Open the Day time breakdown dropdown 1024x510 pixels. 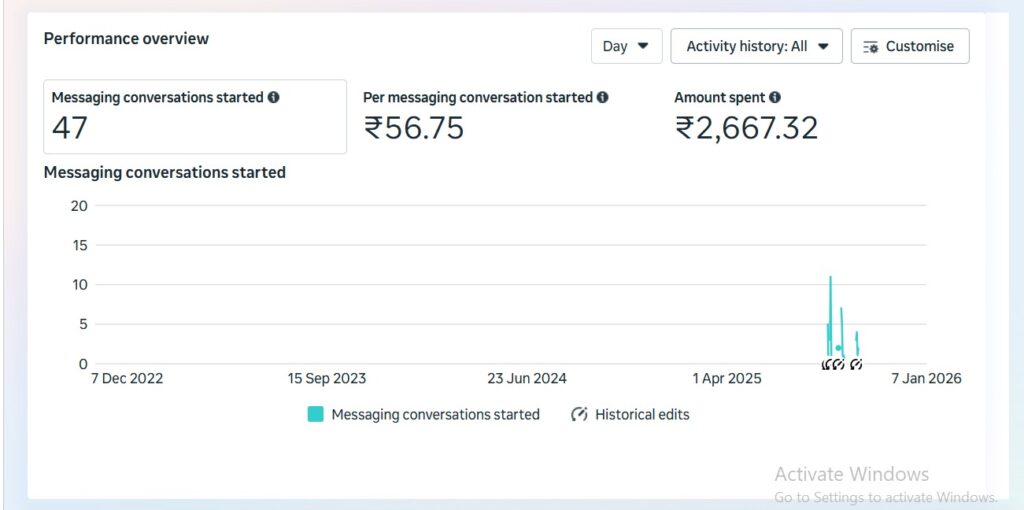coord(626,46)
